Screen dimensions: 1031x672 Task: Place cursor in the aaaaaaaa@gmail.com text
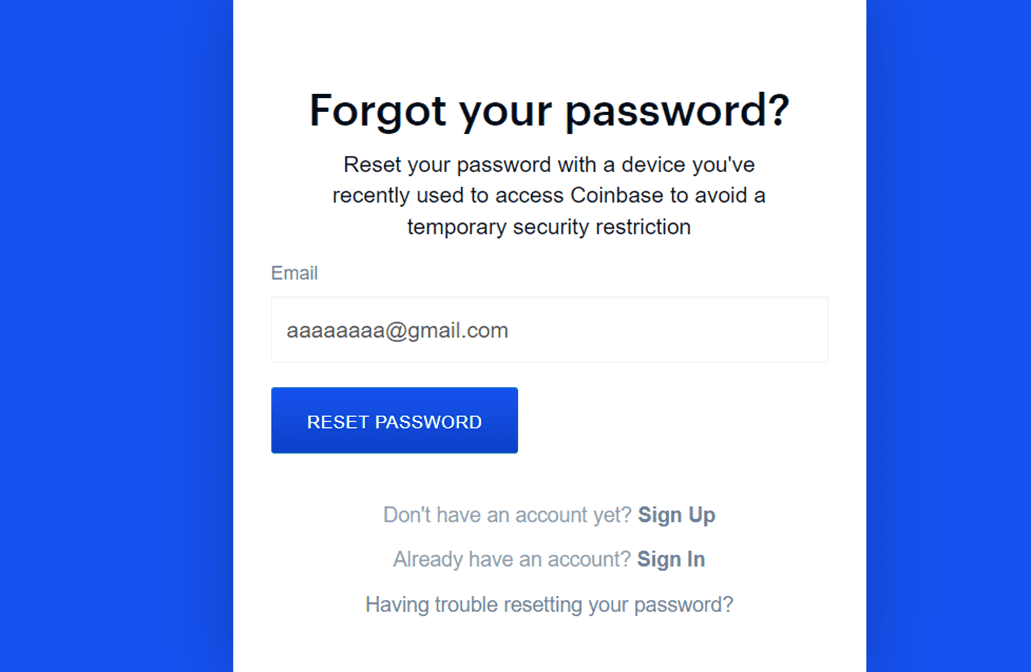(x=397, y=330)
